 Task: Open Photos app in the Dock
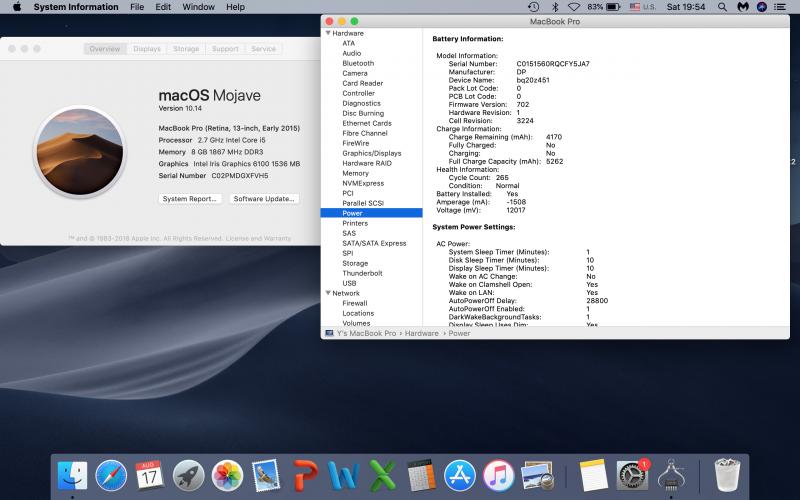pos(227,476)
